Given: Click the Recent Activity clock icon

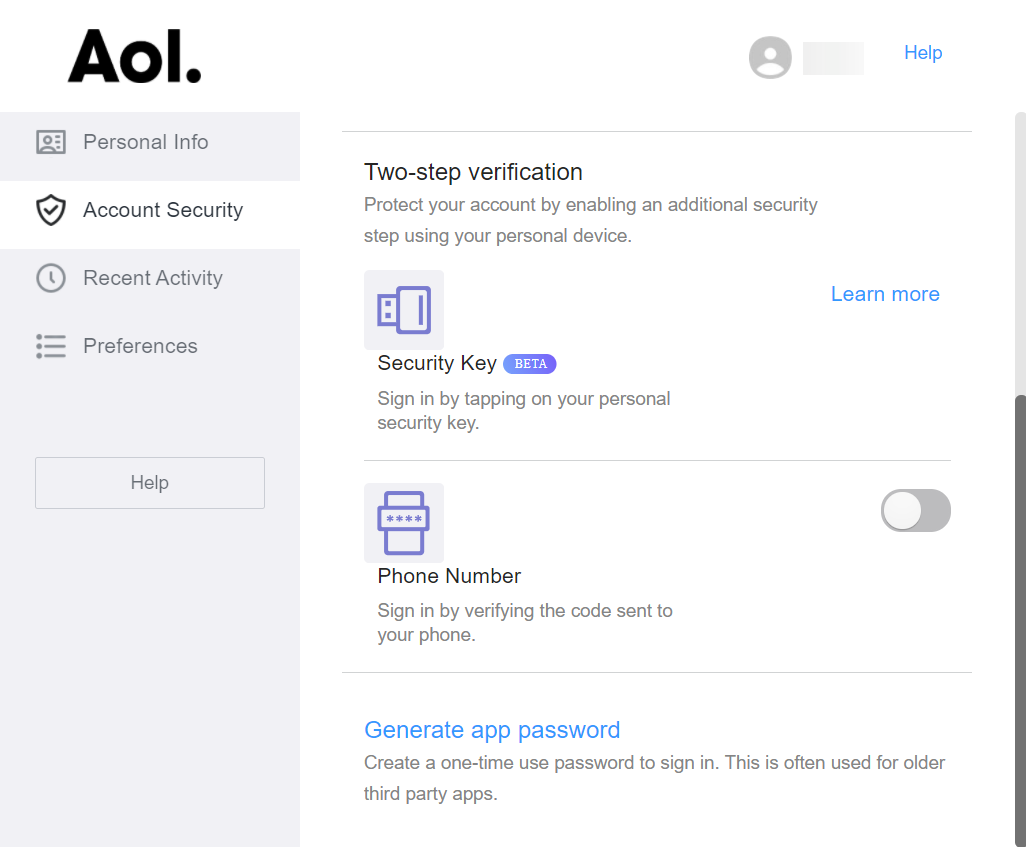Looking at the screenshot, I should [51, 278].
